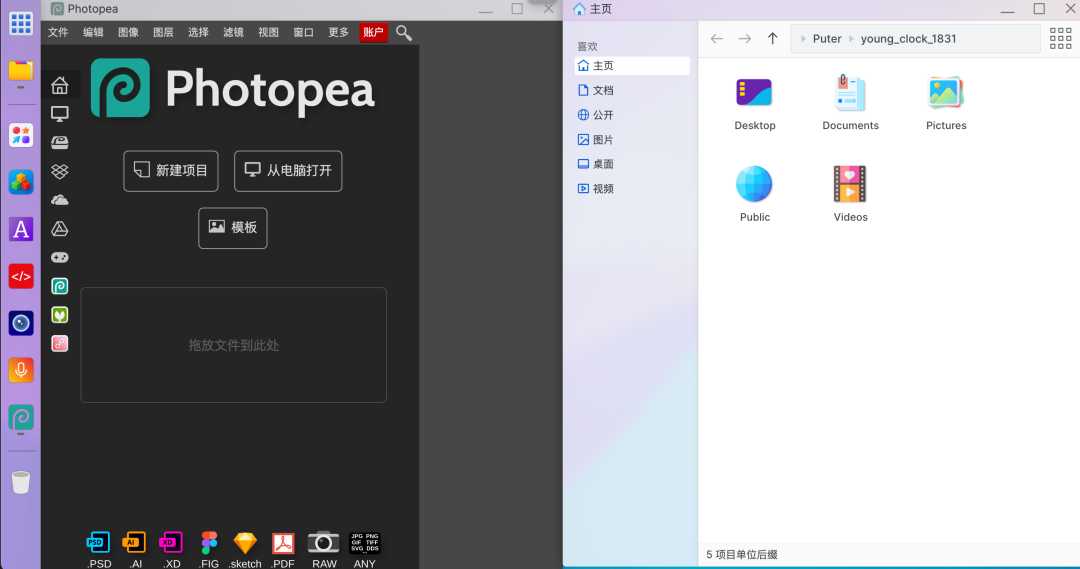Select the computer monitor icon in Photopea sidebar
This screenshot has width=1080, height=569.
pos(60,114)
